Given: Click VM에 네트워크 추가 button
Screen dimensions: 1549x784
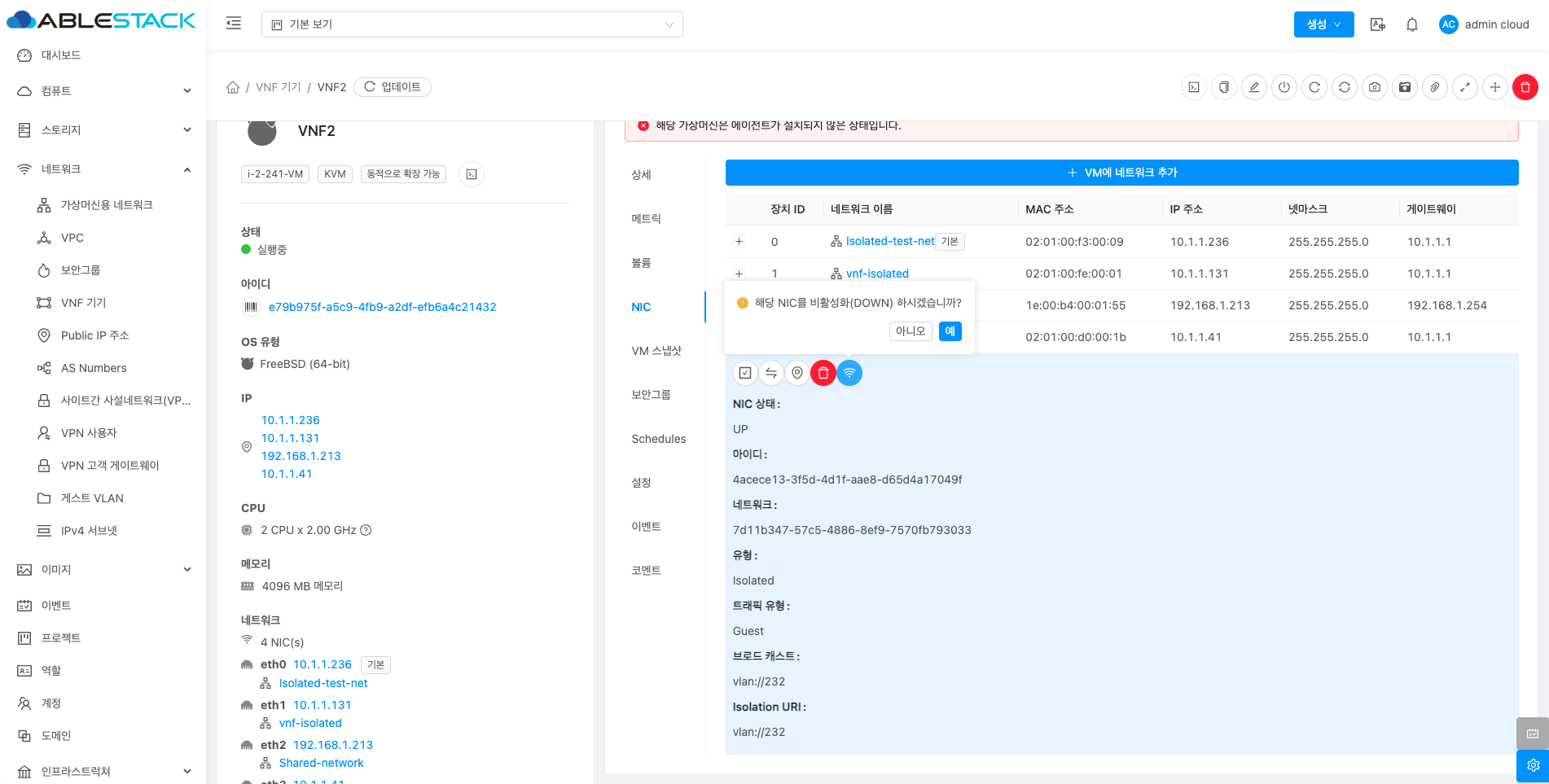Looking at the screenshot, I should (x=1121, y=173).
